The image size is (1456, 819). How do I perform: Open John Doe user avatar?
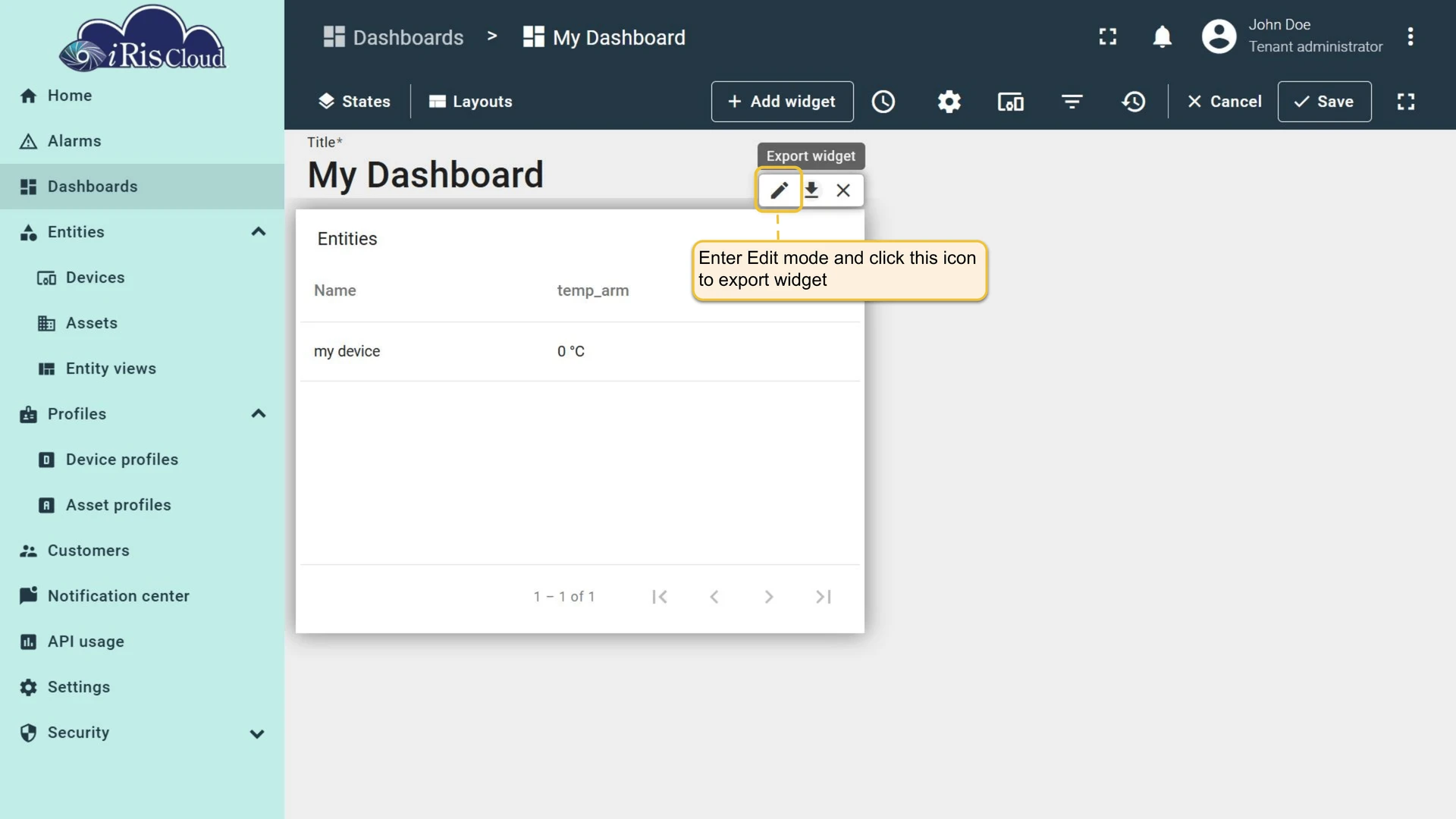(1219, 36)
